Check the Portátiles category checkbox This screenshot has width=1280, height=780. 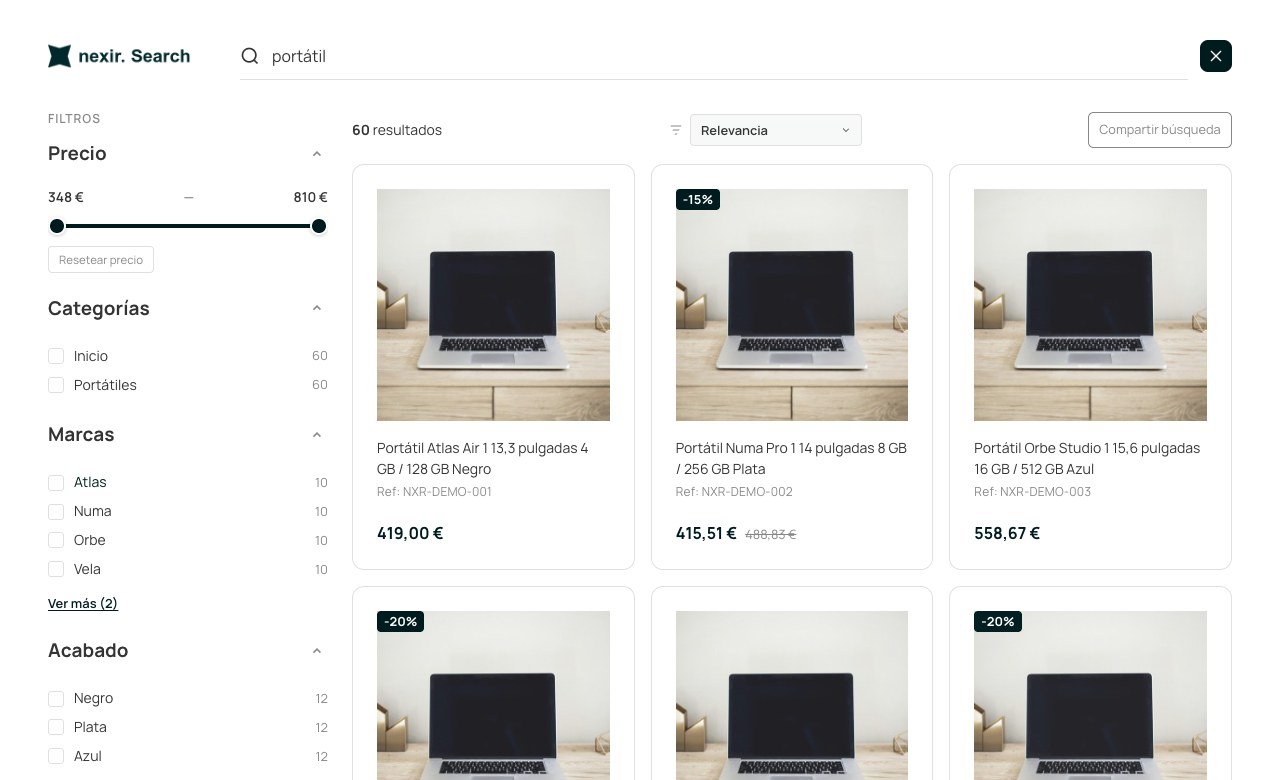[56, 385]
